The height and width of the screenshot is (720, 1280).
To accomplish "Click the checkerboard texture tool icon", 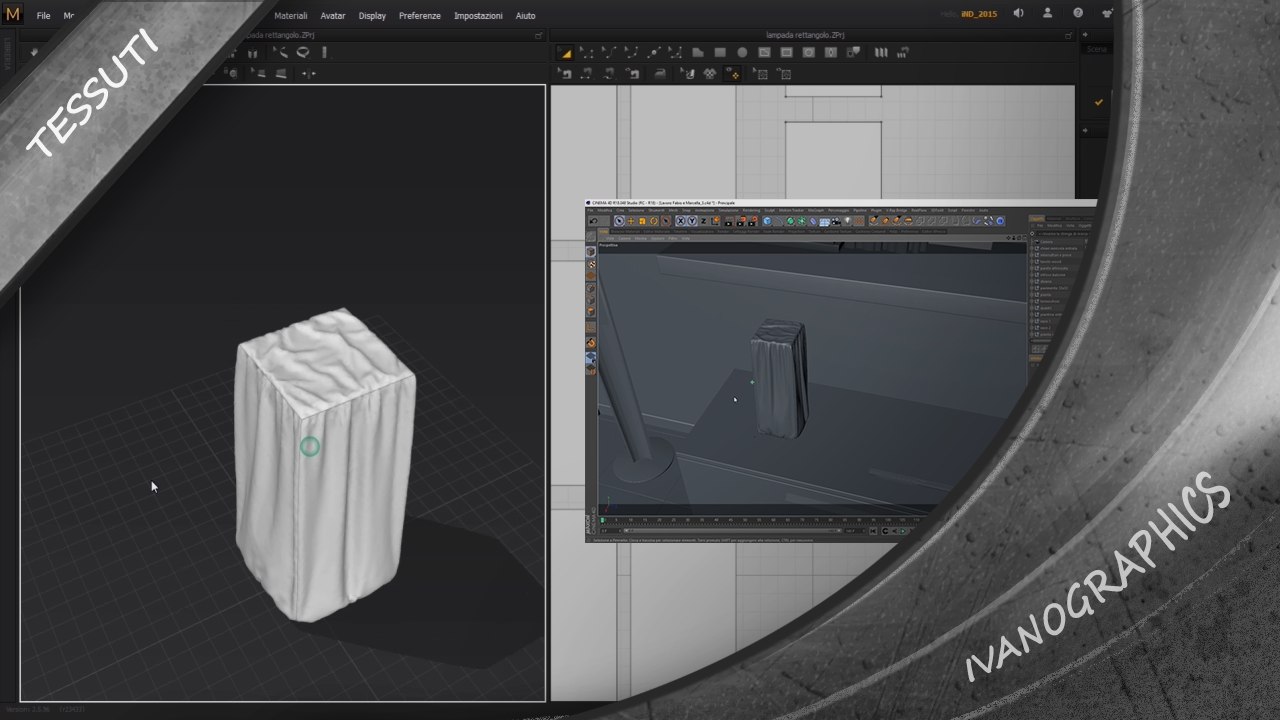I will 710,74.
